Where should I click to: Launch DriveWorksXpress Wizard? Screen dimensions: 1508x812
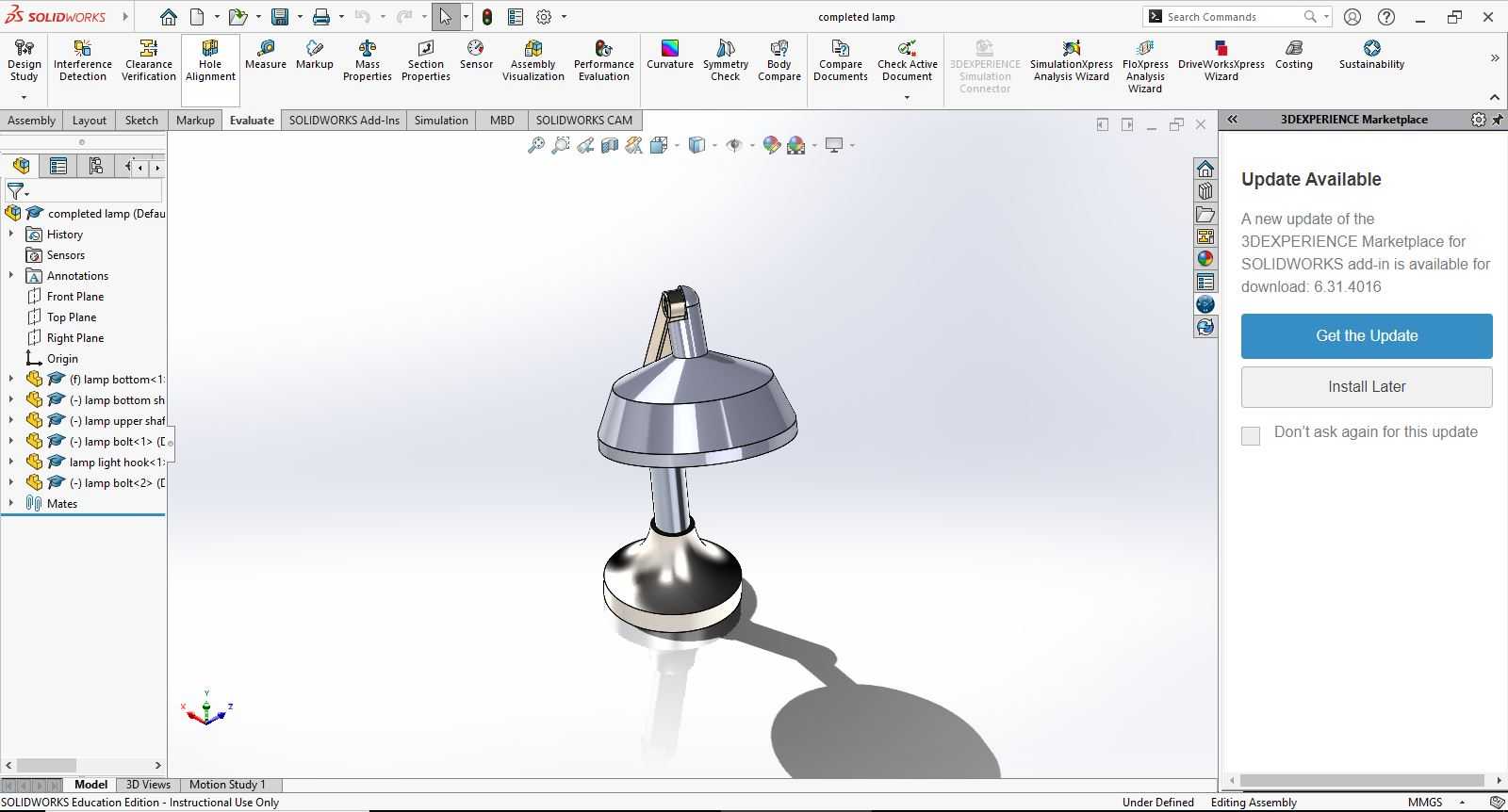pos(1221,60)
